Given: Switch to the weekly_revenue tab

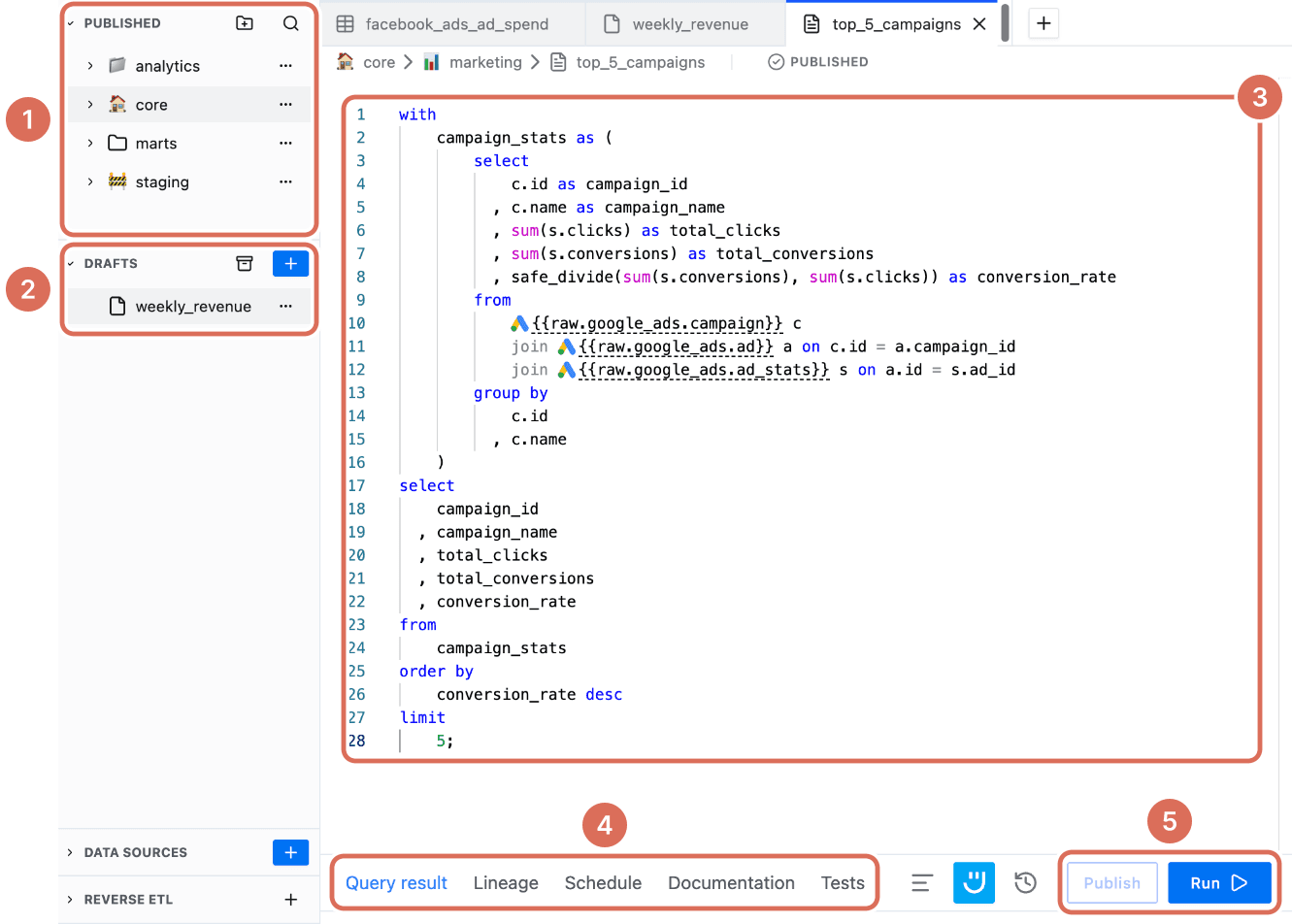Looking at the screenshot, I should 685,24.
